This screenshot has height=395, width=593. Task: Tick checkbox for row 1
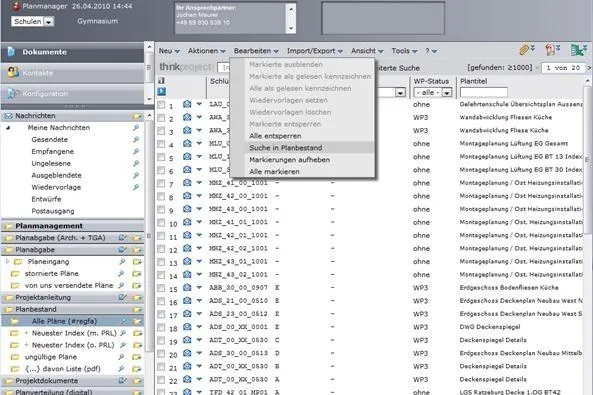161,105
